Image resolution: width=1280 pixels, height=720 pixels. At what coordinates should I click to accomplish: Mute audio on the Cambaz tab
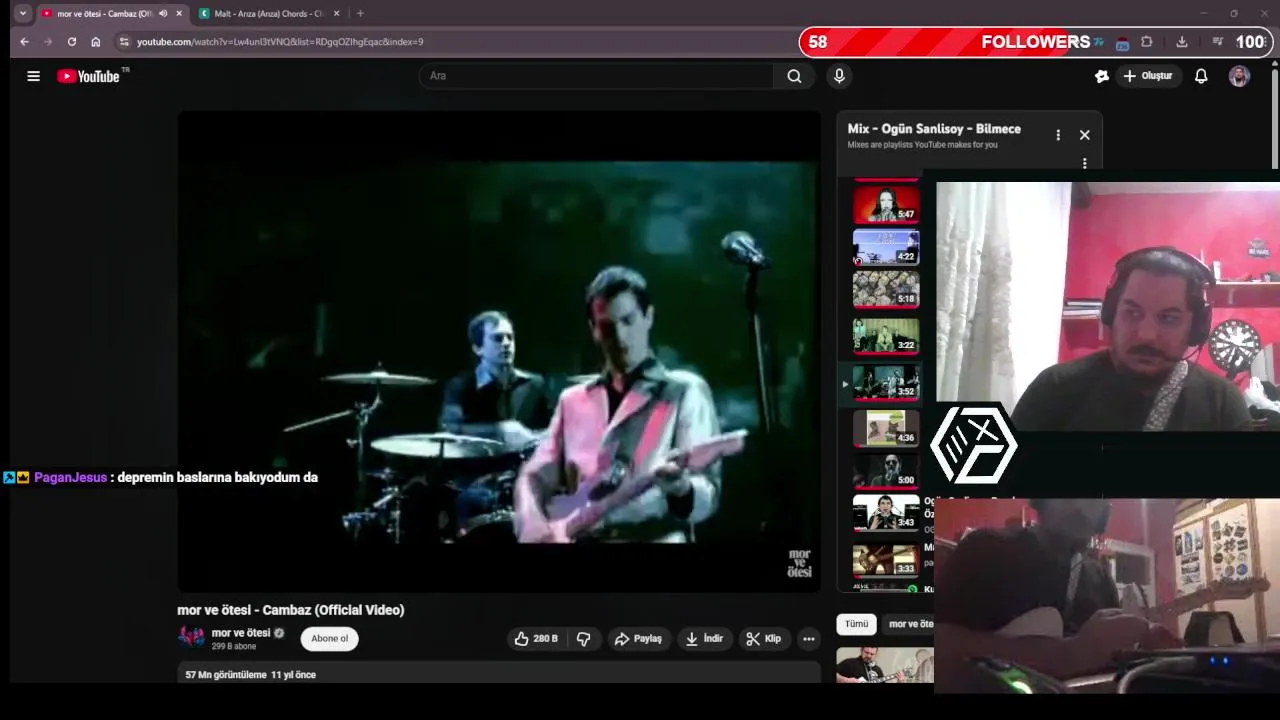pyautogui.click(x=163, y=13)
